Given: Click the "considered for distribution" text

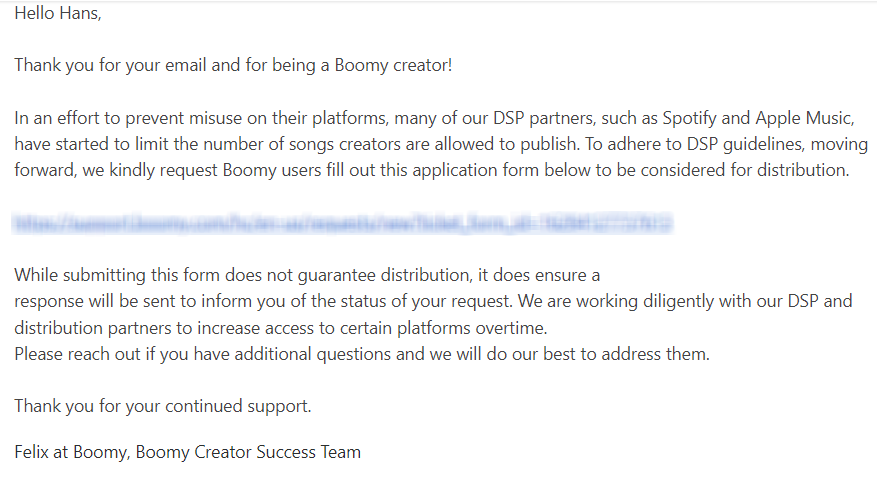Looking at the screenshot, I should 748,170.
